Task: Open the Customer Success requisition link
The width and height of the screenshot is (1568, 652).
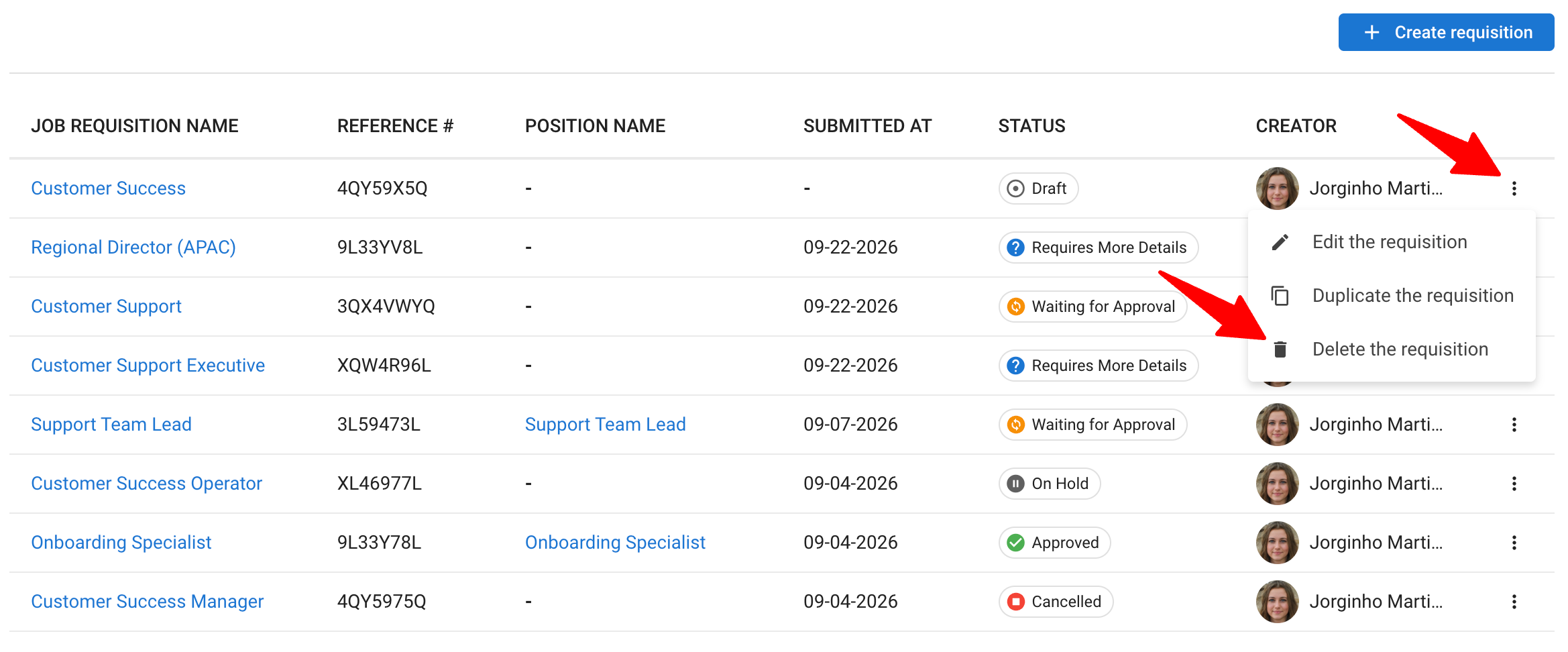Action: 108,188
